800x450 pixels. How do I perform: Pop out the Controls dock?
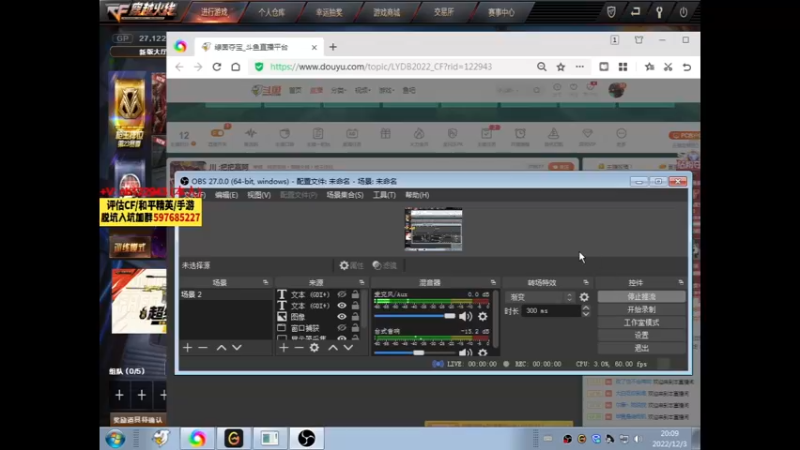coord(681,282)
